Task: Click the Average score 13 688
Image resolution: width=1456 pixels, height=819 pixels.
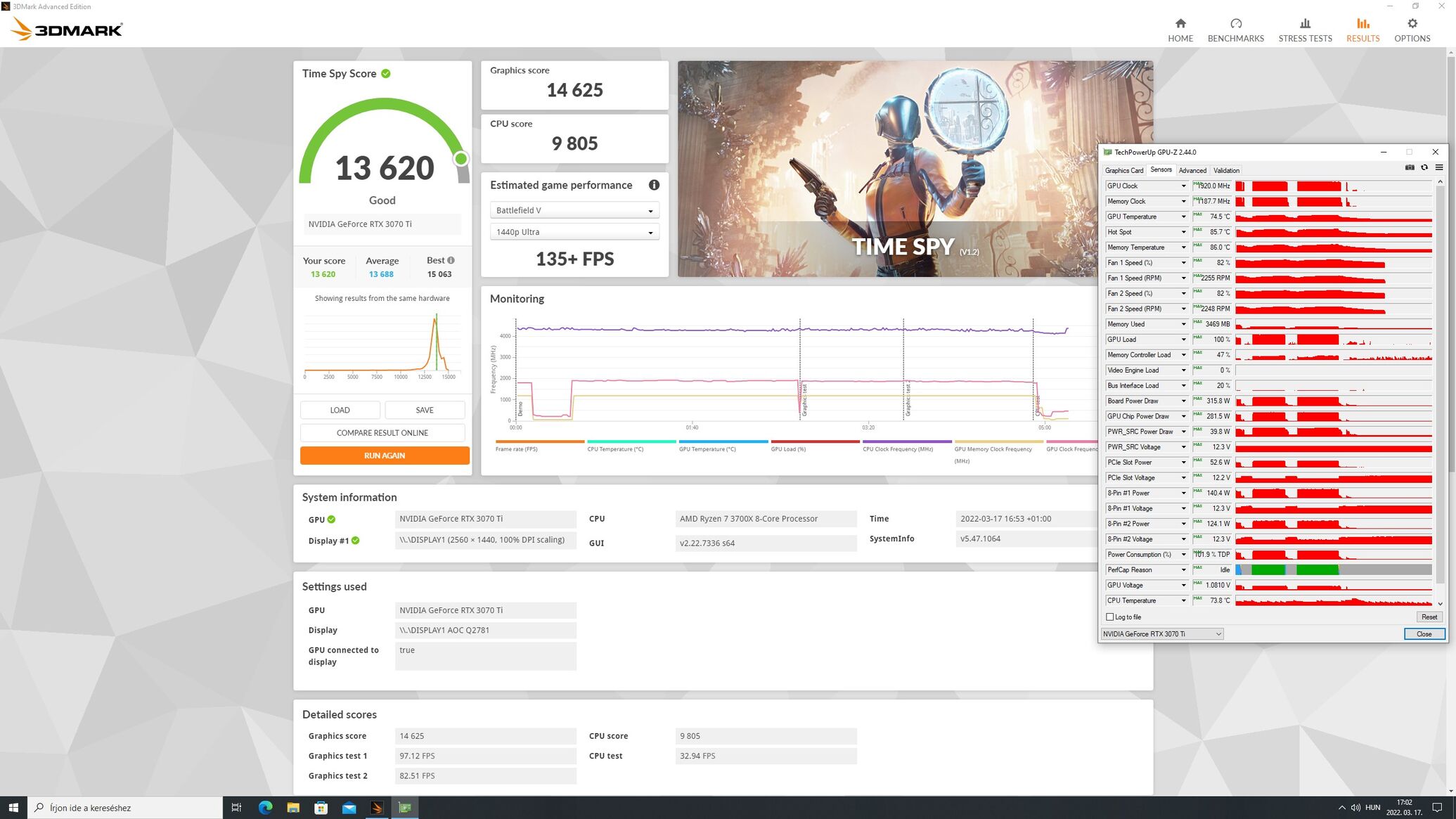Action: [x=381, y=274]
